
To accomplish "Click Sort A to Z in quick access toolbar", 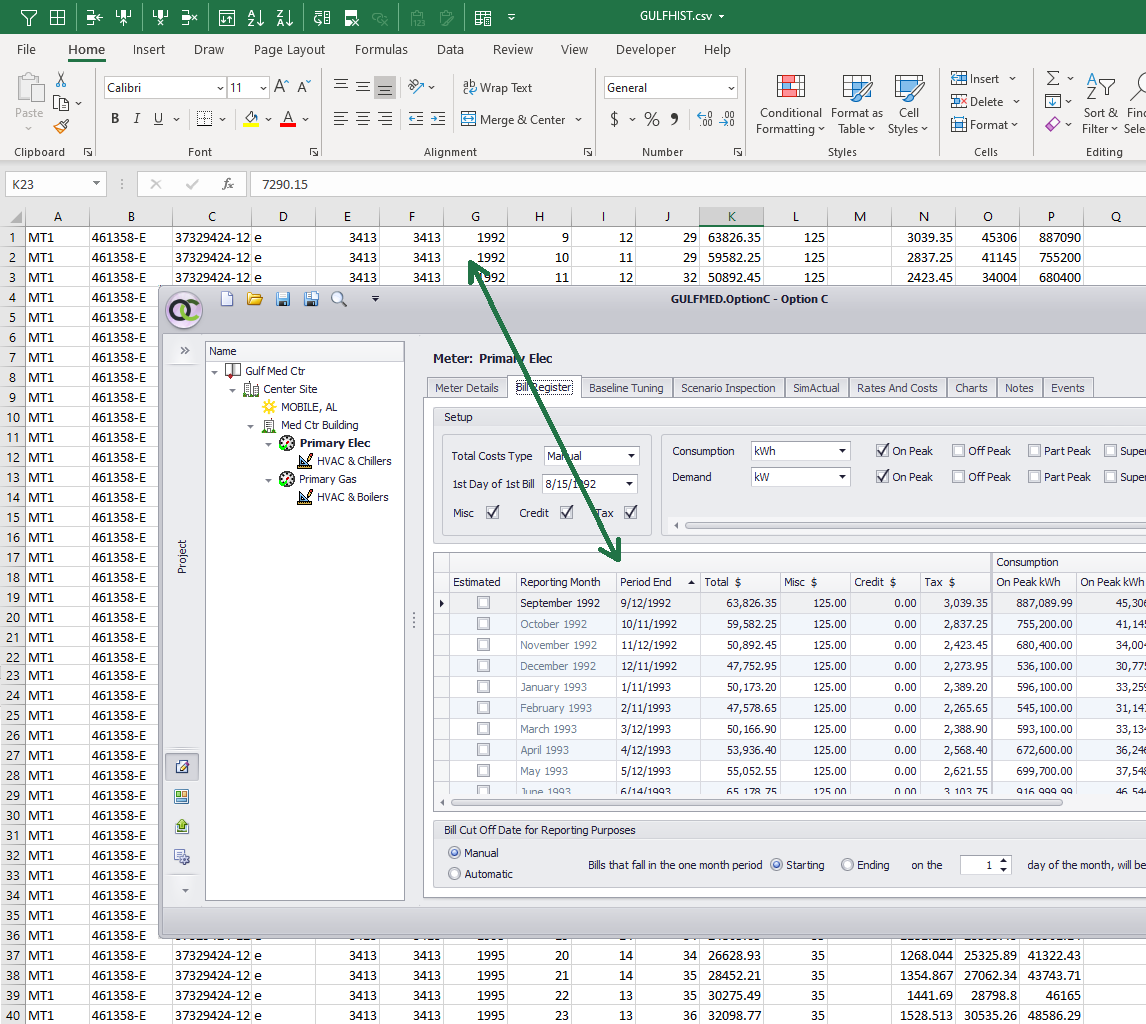I will 256,18.
